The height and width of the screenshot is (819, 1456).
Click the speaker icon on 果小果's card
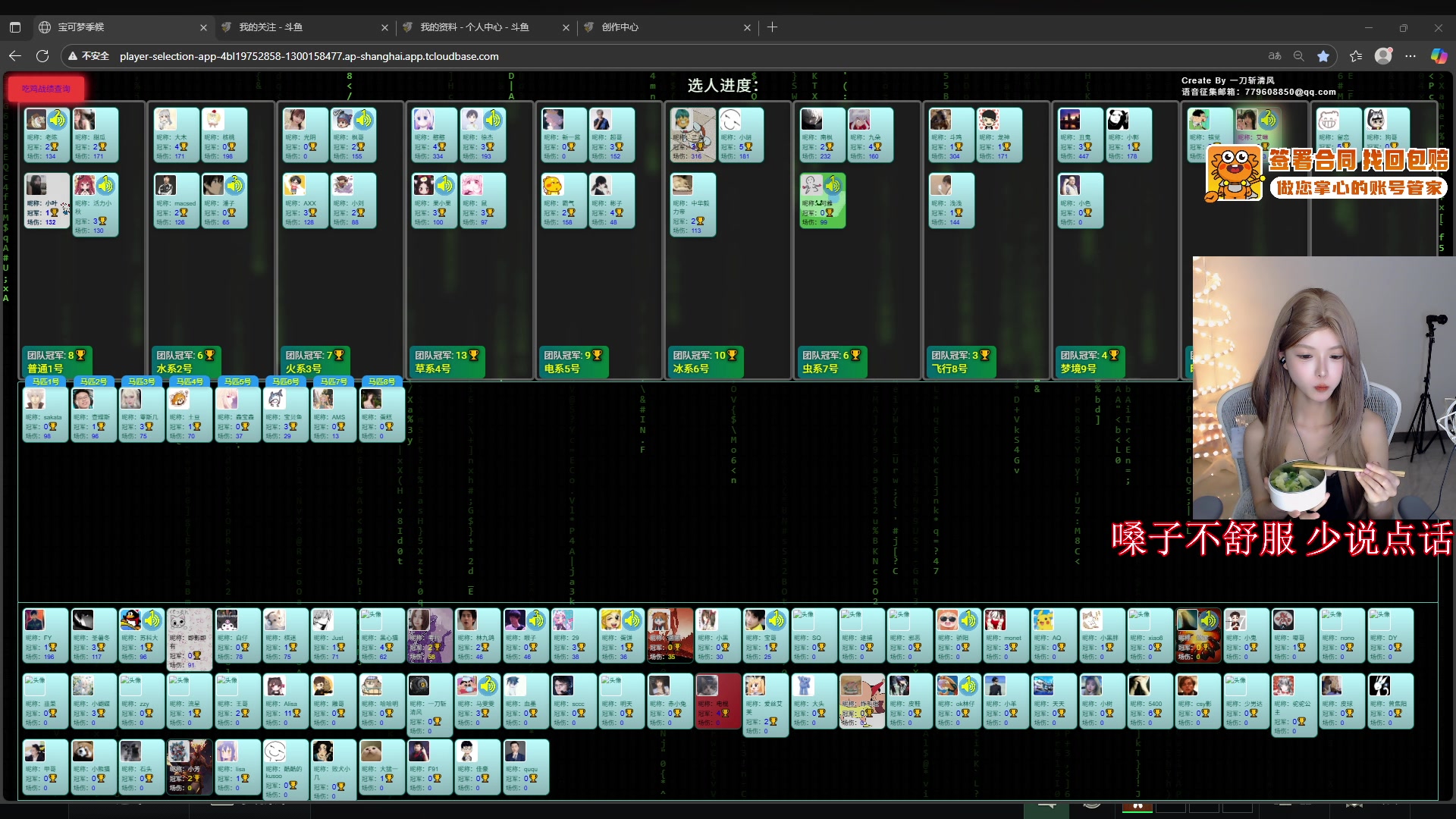coord(445,185)
